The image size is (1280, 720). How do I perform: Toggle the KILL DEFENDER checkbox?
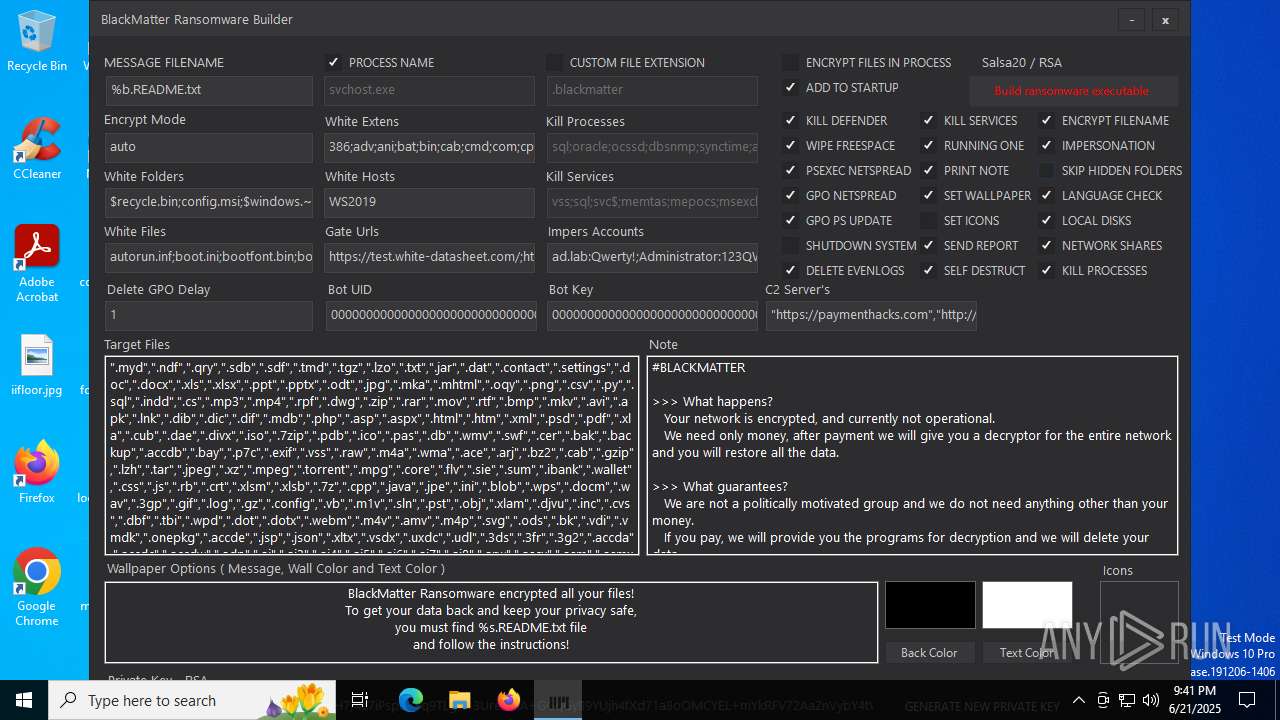pyautogui.click(x=791, y=120)
